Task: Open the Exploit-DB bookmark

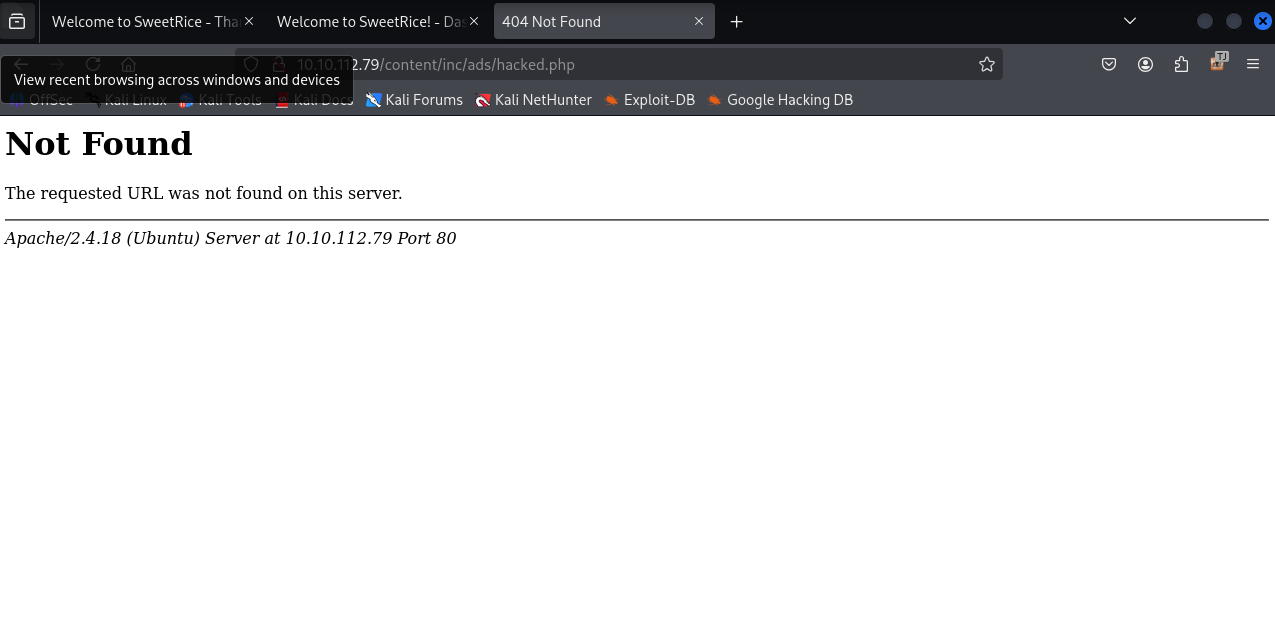Action: pos(650,100)
